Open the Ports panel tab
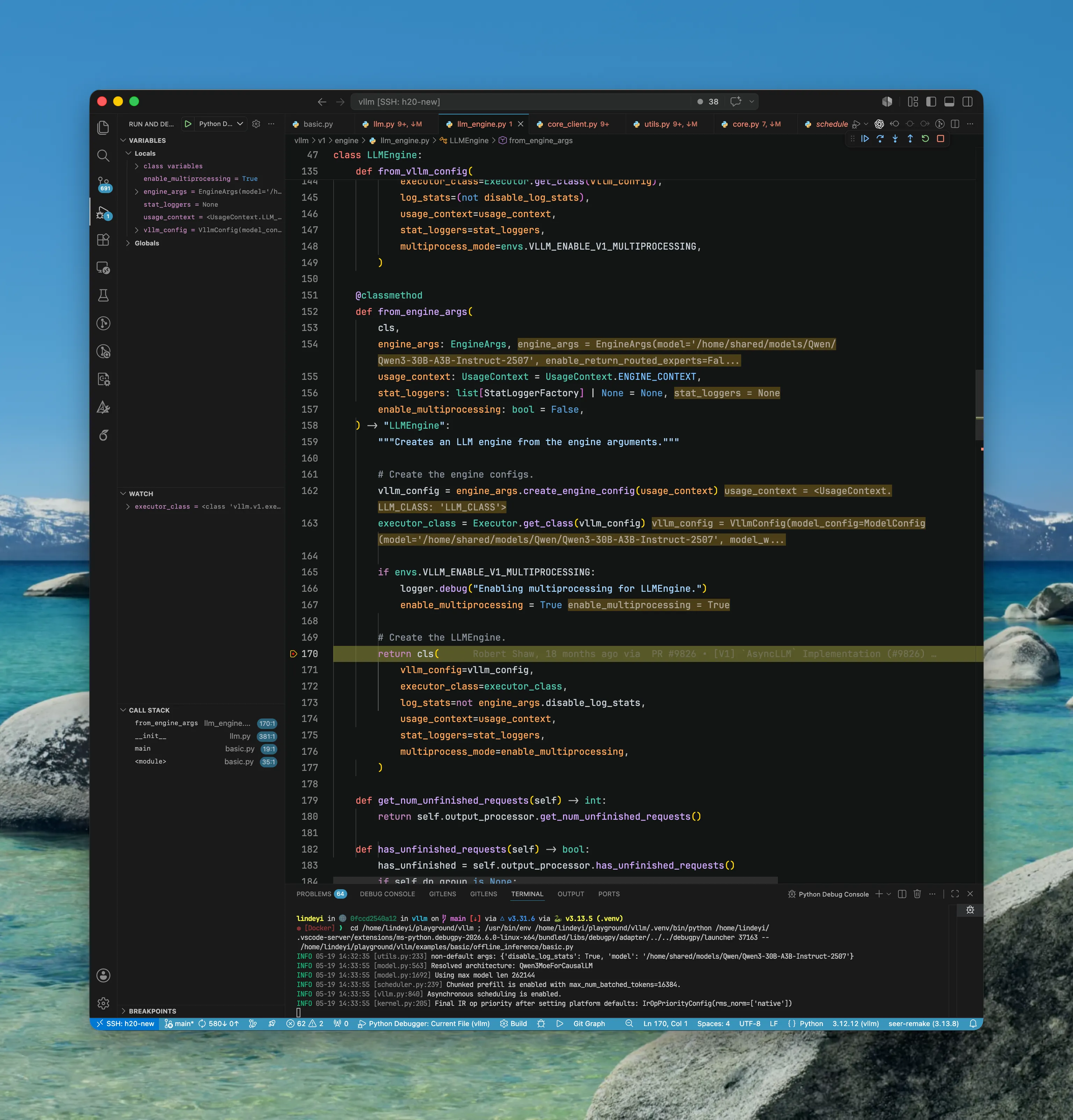Image resolution: width=1073 pixels, height=1120 pixels. coord(609,894)
